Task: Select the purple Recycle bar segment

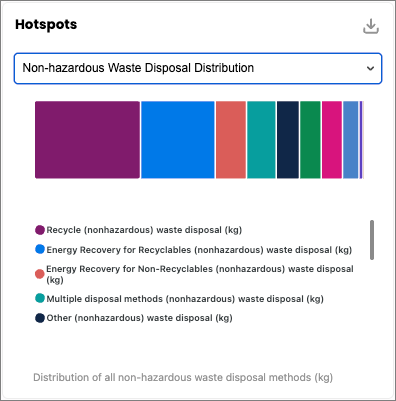Action: coord(87,140)
